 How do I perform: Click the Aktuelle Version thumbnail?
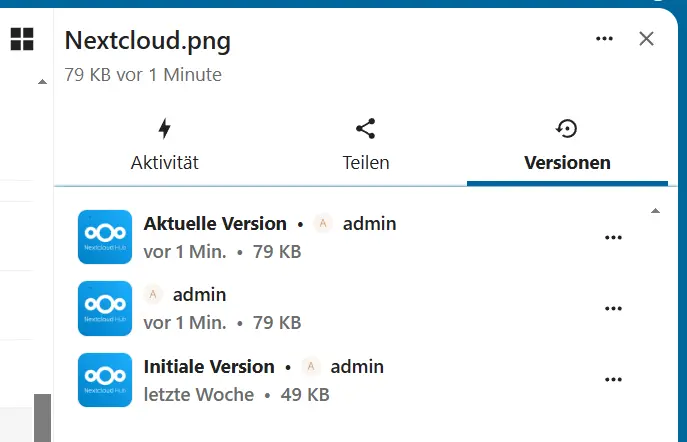click(x=105, y=237)
